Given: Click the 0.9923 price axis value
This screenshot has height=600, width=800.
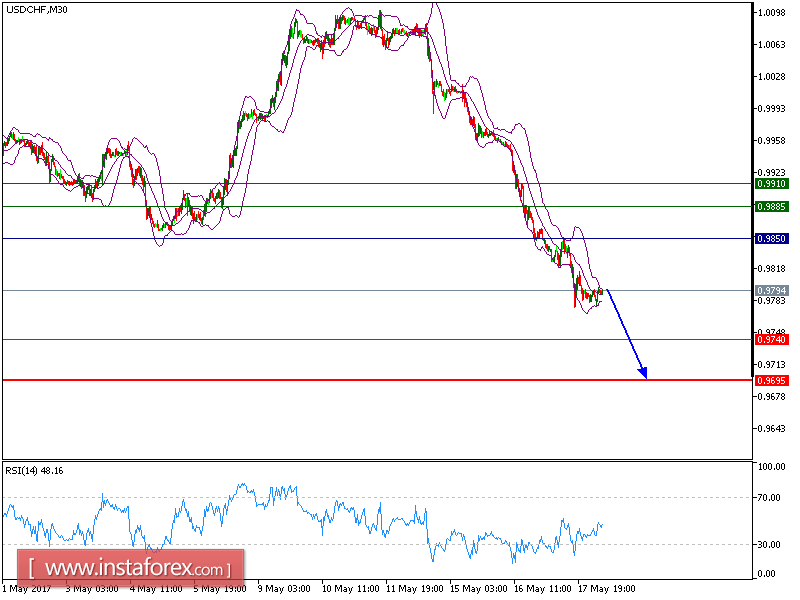Looking at the screenshot, I should [771, 172].
